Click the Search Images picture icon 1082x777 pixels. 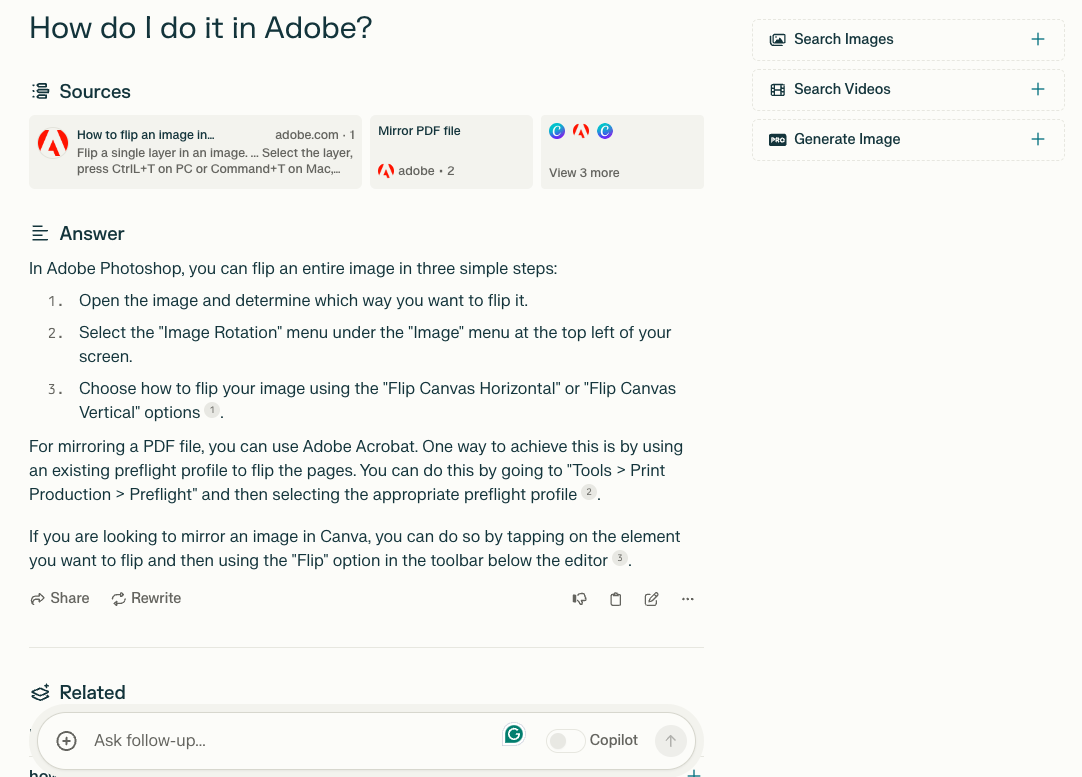(778, 39)
